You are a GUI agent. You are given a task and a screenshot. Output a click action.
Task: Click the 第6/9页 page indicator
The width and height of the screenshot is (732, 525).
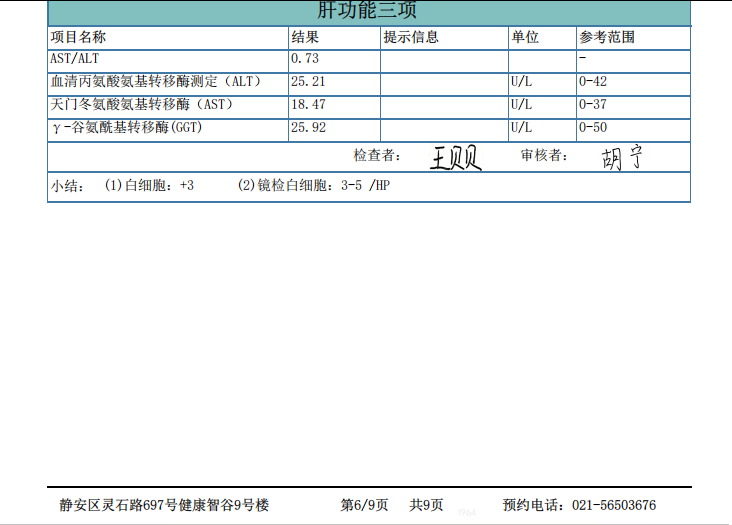(364, 505)
